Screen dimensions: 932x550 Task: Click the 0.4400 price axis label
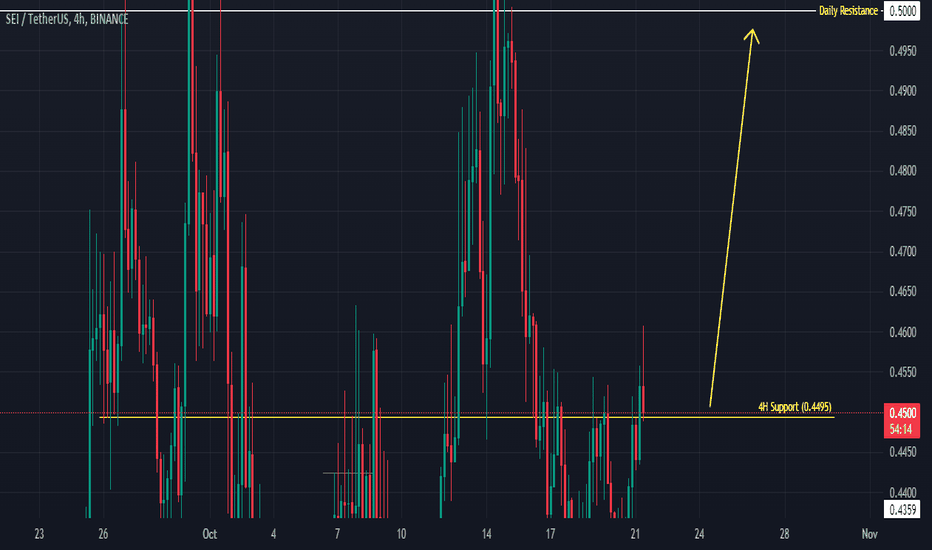click(x=902, y=492)
